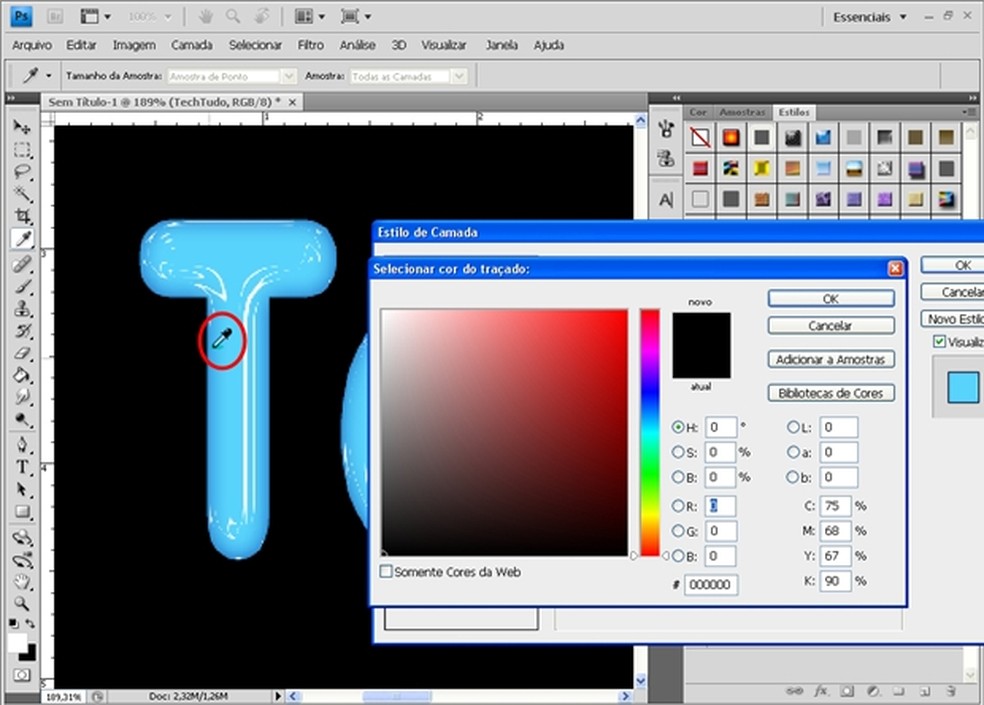The height and width of the screenshot is (705, 984).
Task: Enable Somente Cores da Web checkbox
Action: tap(386, 572)
